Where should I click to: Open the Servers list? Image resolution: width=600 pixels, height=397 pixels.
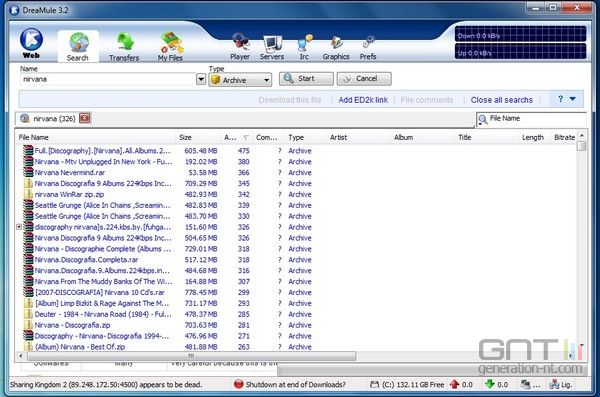click(x=272, y=47)
